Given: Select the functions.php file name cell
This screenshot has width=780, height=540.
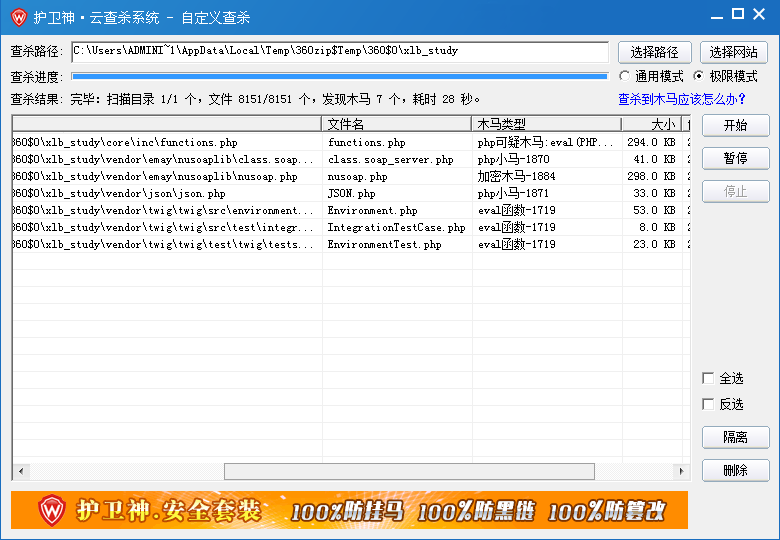Looking at the screenshot, I should pos(397,143).
